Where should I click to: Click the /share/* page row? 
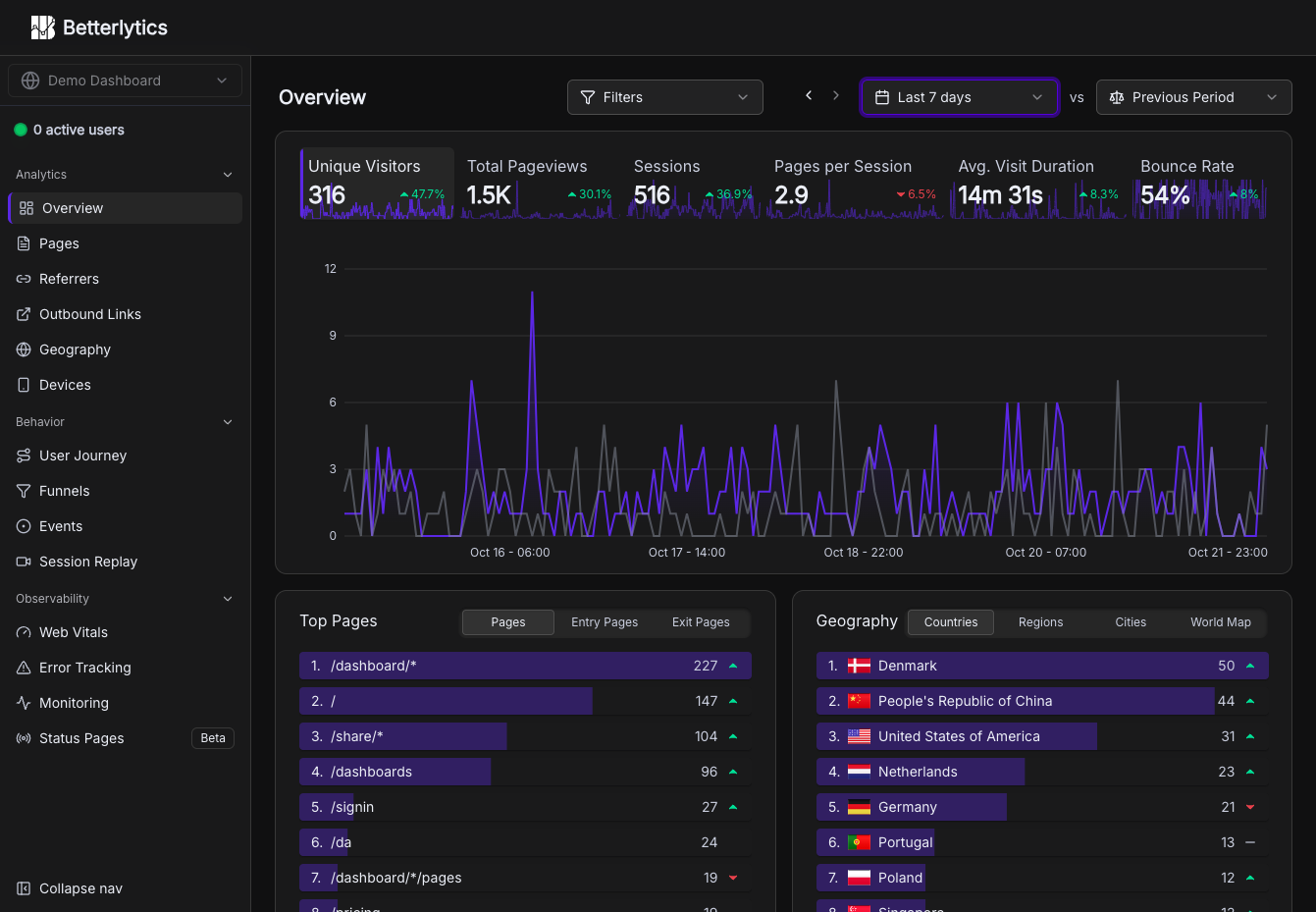[525, 736]
